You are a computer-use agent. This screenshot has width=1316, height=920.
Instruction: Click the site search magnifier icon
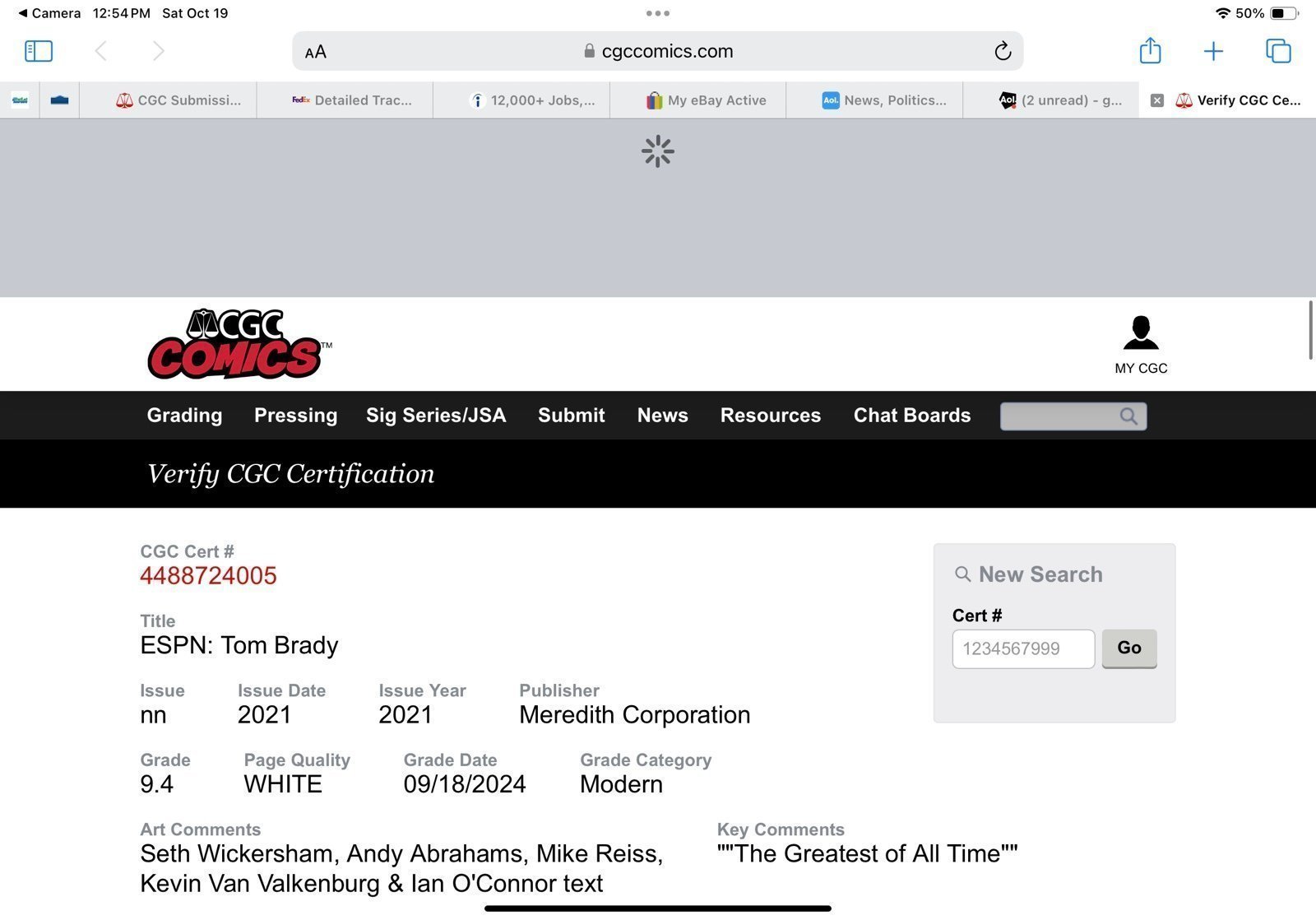click(x=1129, y=416)
